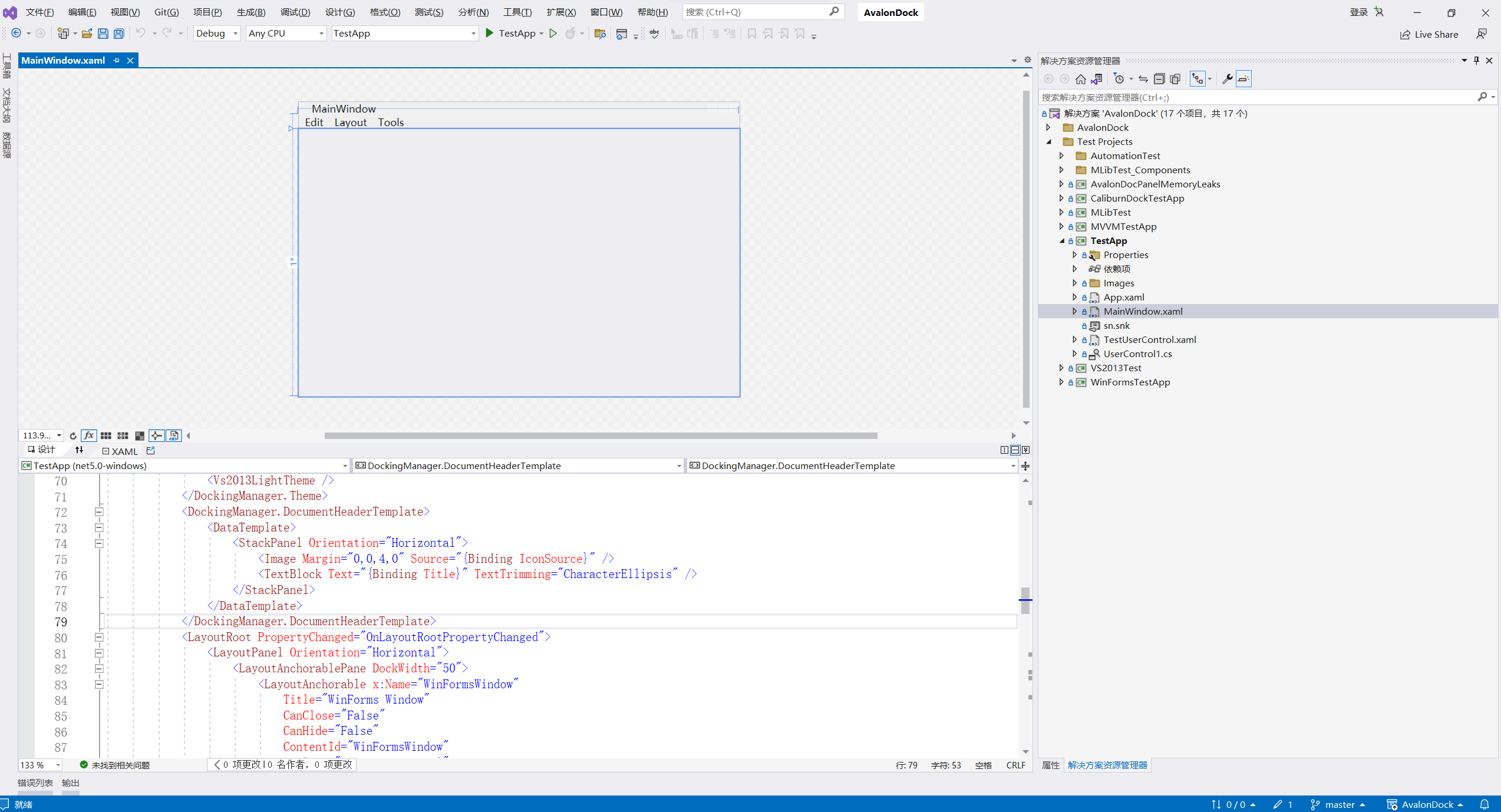This screenshot has height=812, width=1501.
Task: Open the 调试(D) menu
Action: pos(295,12)
